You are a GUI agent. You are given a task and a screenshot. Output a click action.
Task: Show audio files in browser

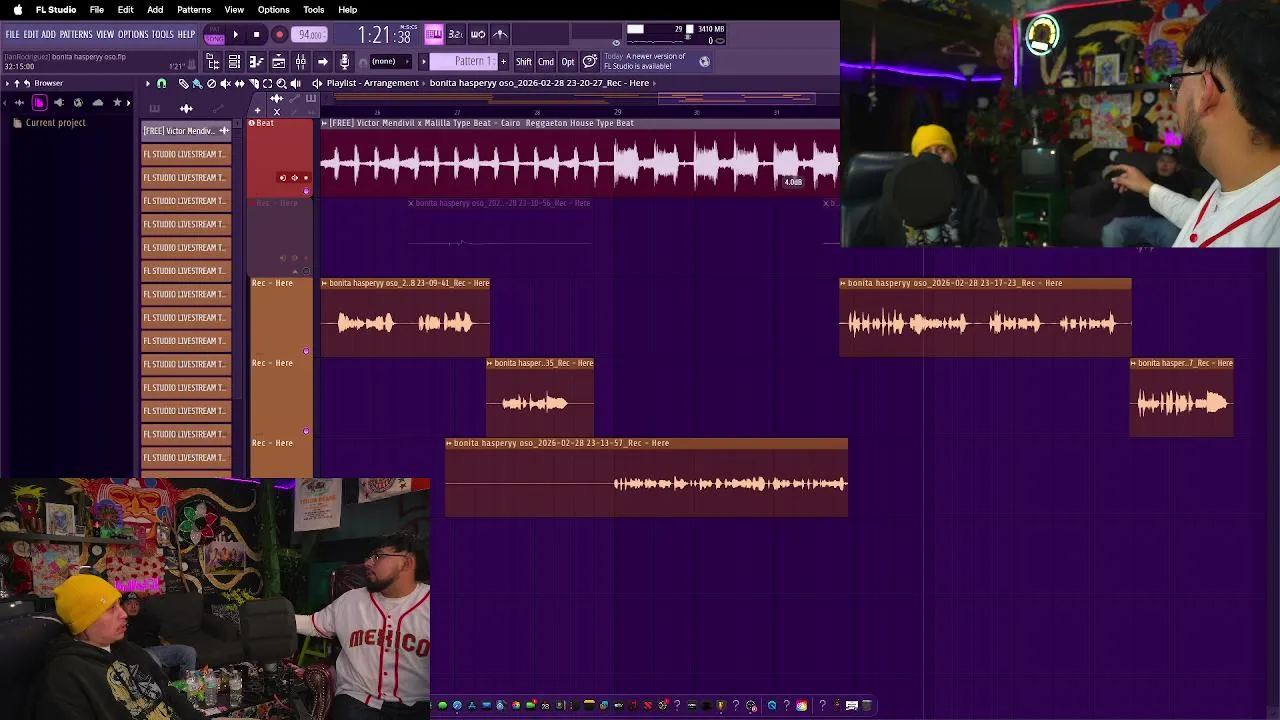click(19, 102)
